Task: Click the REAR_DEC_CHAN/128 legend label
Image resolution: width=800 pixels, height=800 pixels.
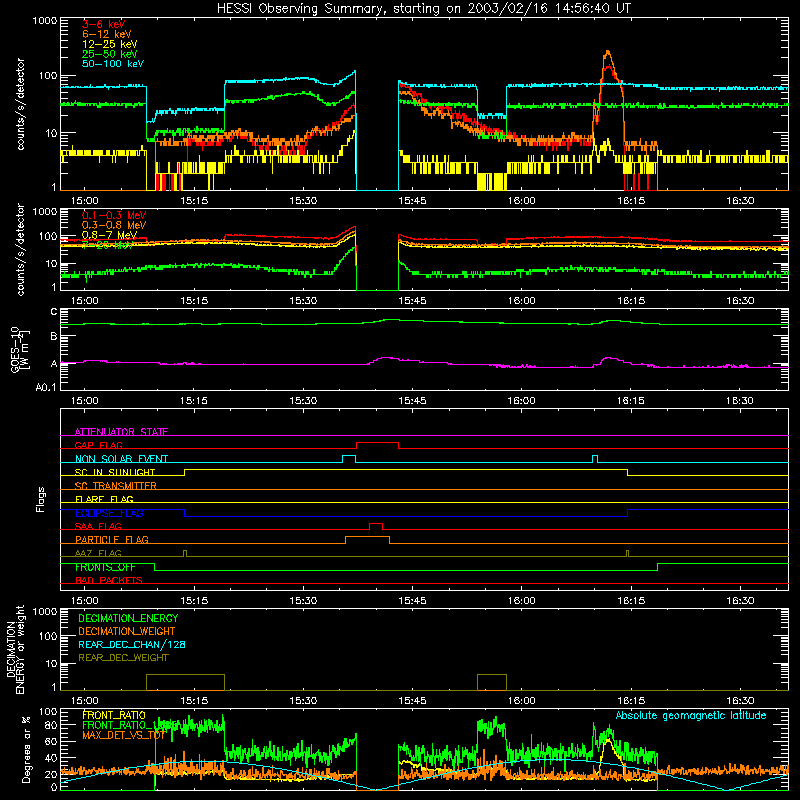Action: coord(132,644)
